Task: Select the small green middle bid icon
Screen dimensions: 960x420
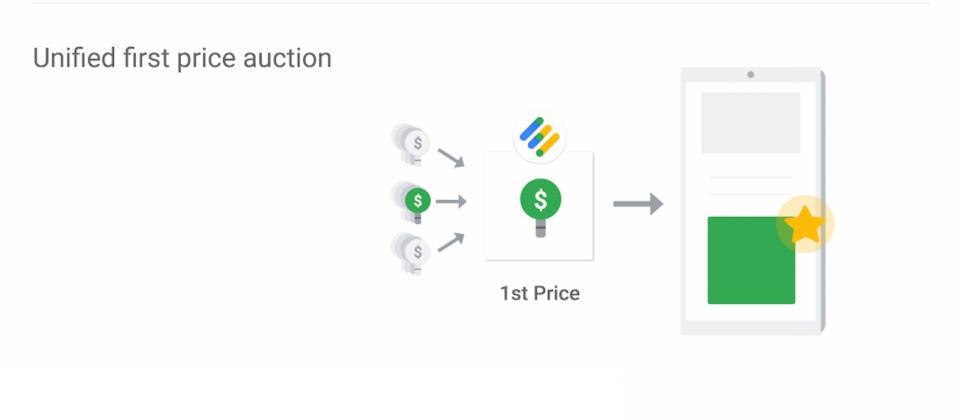Action: (x=411, y=201)
